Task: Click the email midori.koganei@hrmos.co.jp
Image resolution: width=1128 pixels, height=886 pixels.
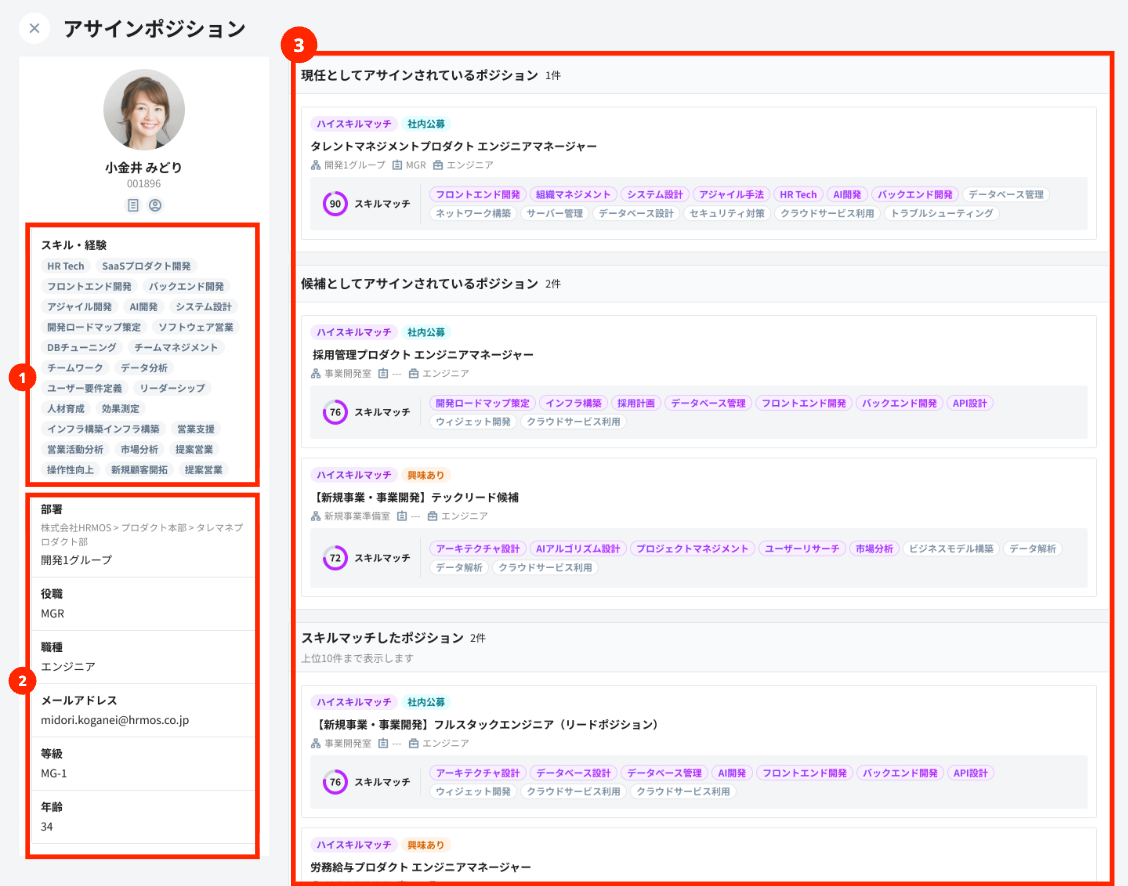Action: 115,720
